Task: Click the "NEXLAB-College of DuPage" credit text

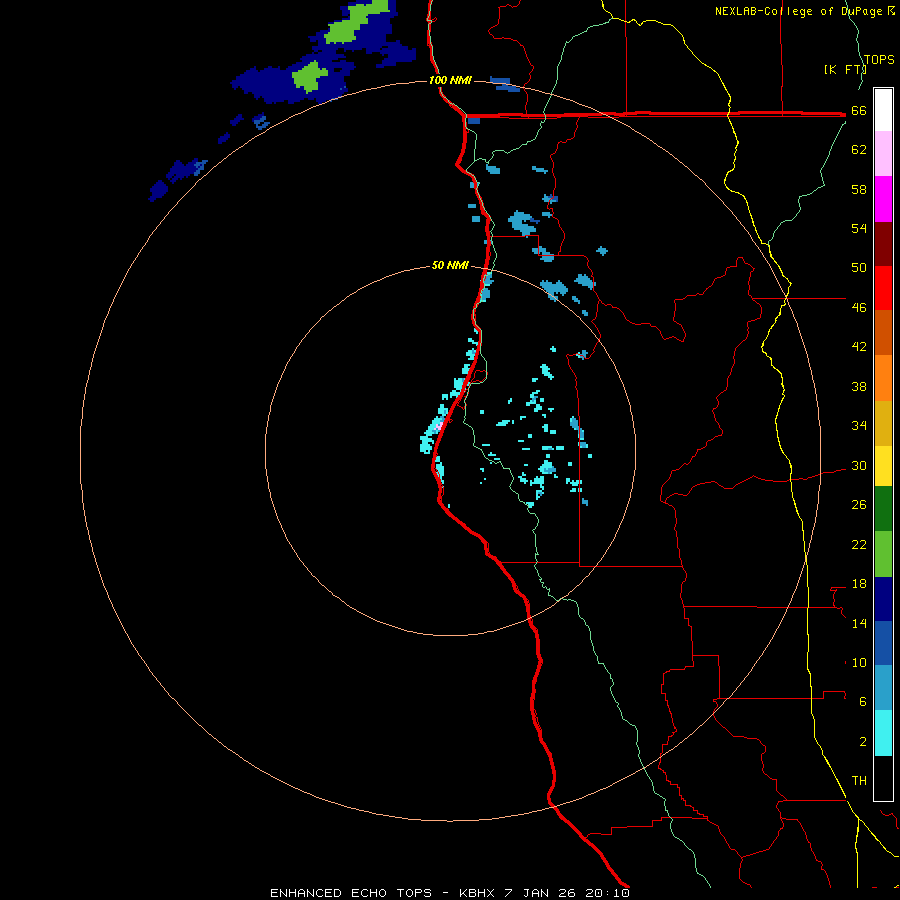Action: (798, 11)
